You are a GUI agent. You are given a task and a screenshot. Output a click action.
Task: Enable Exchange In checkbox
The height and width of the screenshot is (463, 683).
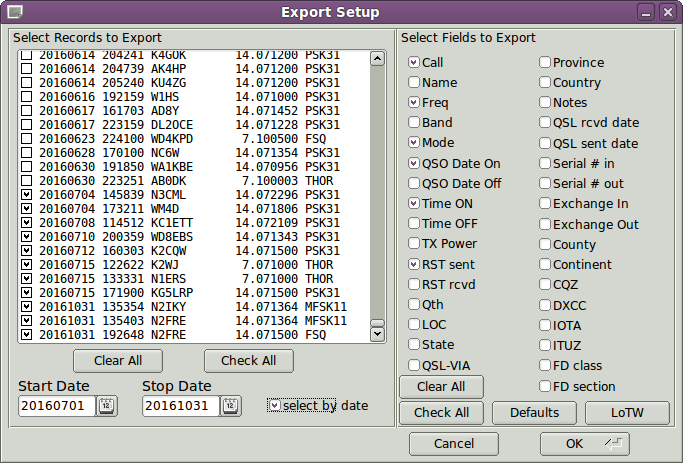click(x=544, y=203)
